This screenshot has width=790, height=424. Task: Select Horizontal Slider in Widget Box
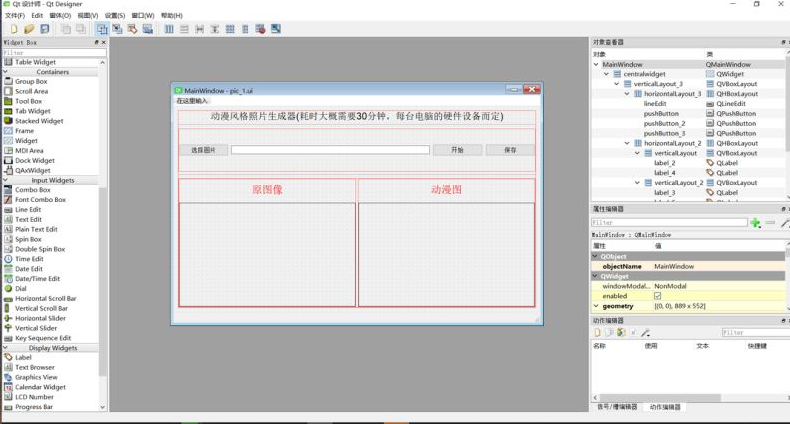[x=40, y=318]
